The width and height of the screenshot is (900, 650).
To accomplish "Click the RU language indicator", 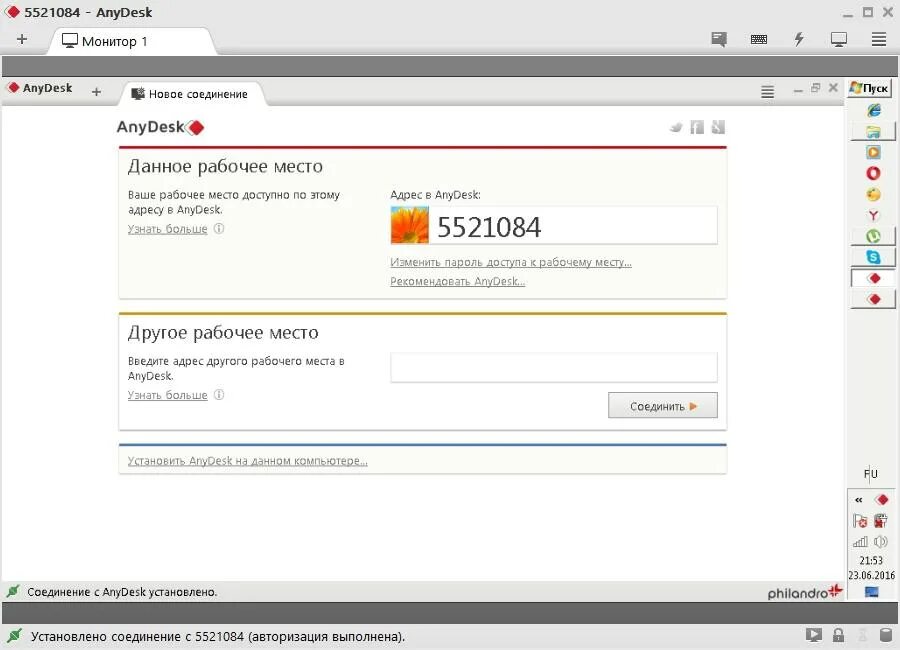I will pos(870,474).
